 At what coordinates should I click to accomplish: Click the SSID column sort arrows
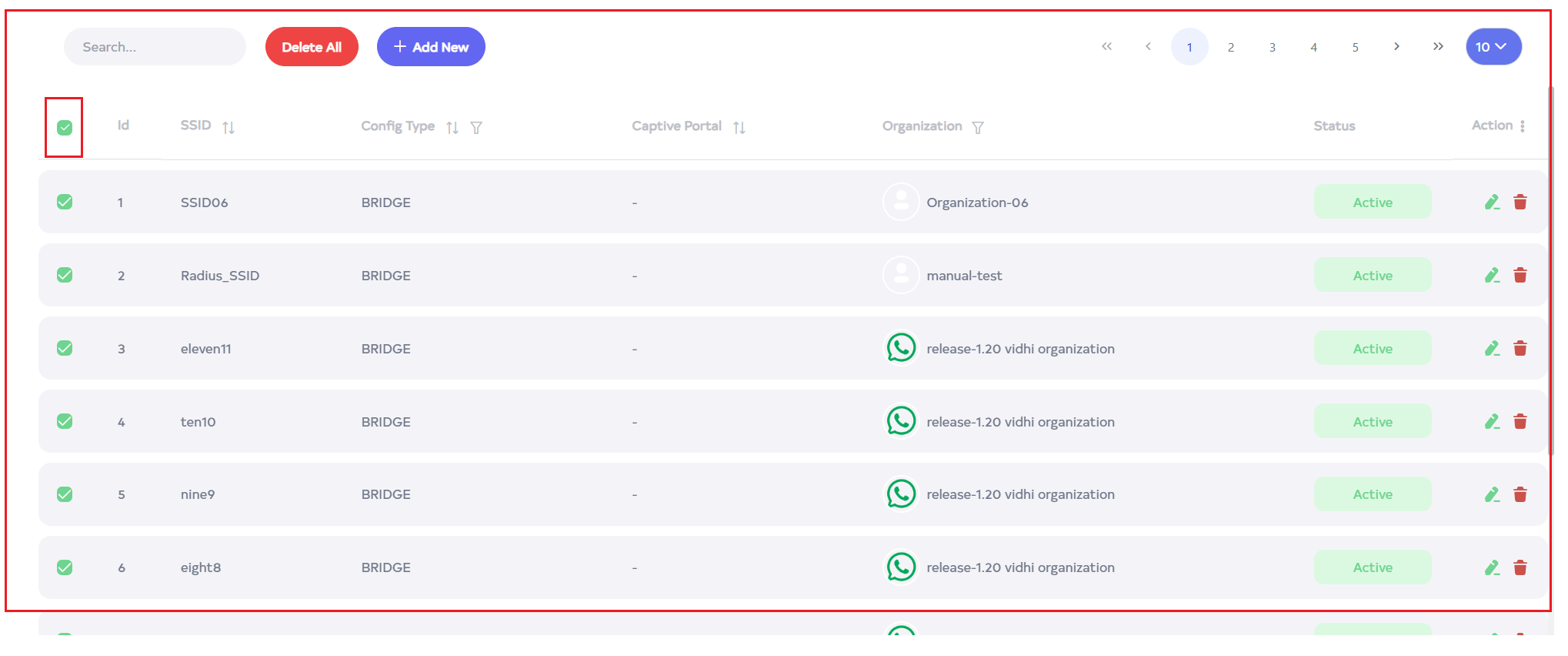(229, 128)
